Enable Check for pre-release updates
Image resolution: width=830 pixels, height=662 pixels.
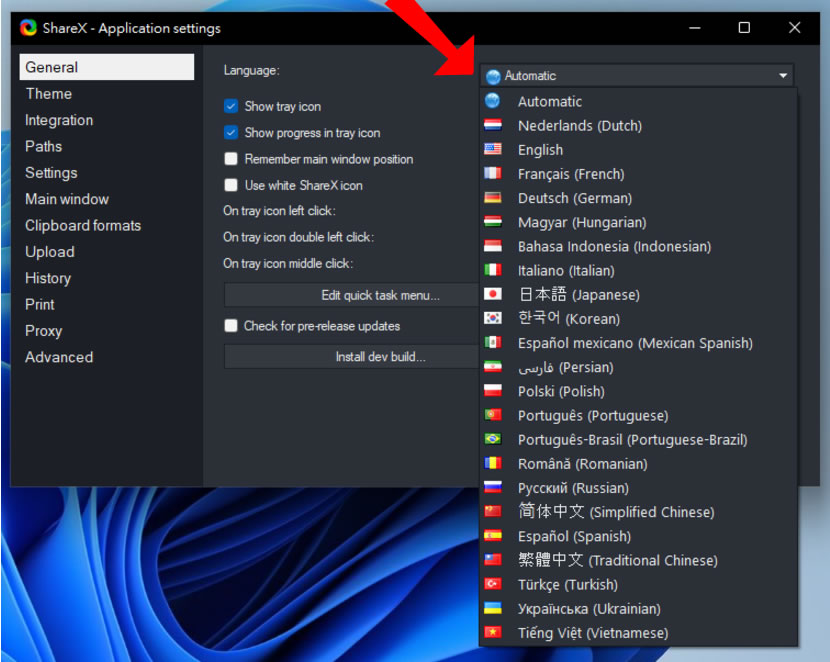pyautogui.click(x=231, y=325)
